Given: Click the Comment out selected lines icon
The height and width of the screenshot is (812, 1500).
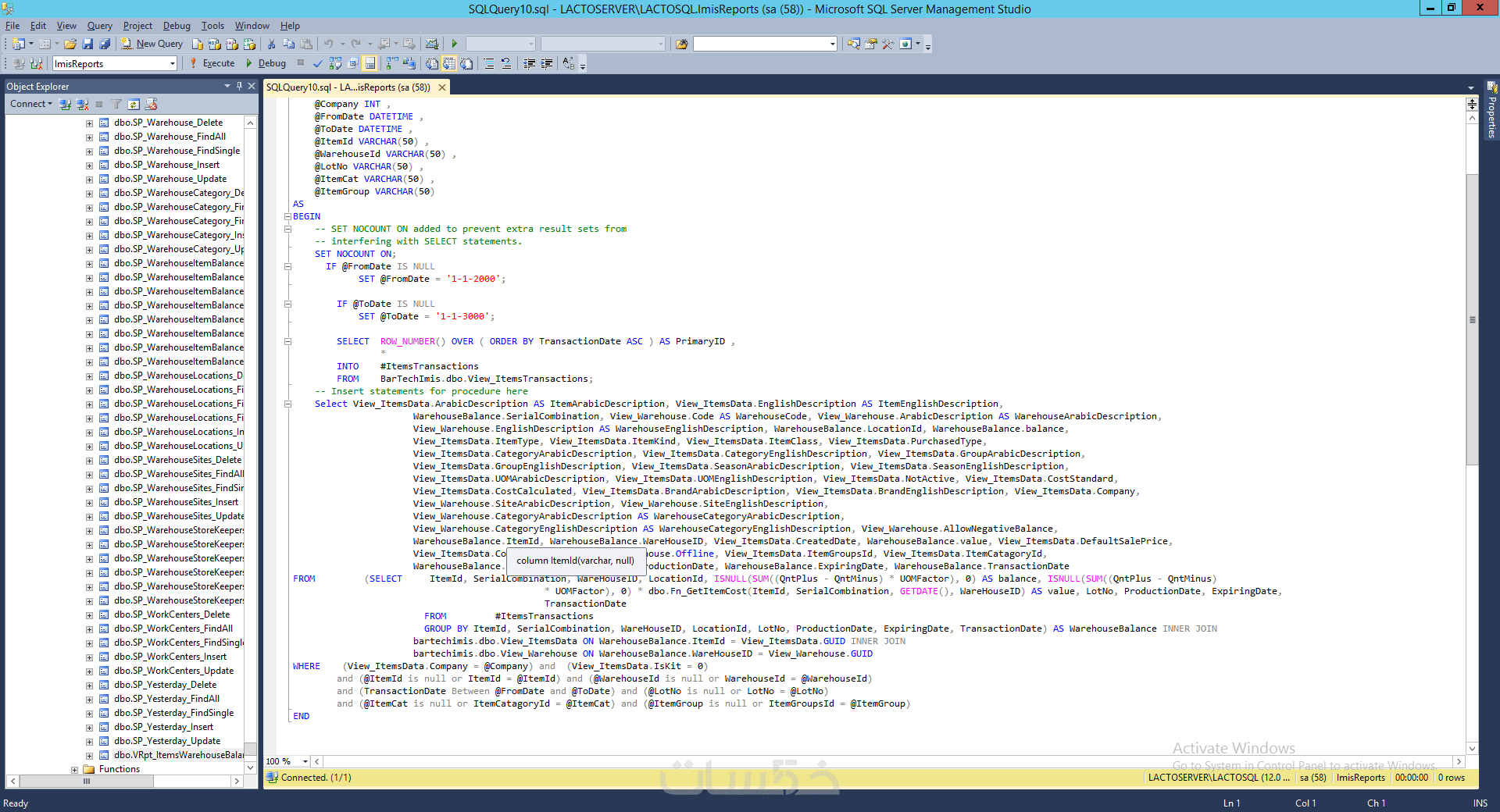Looking at the screenshot, I should tap(488, 63).
